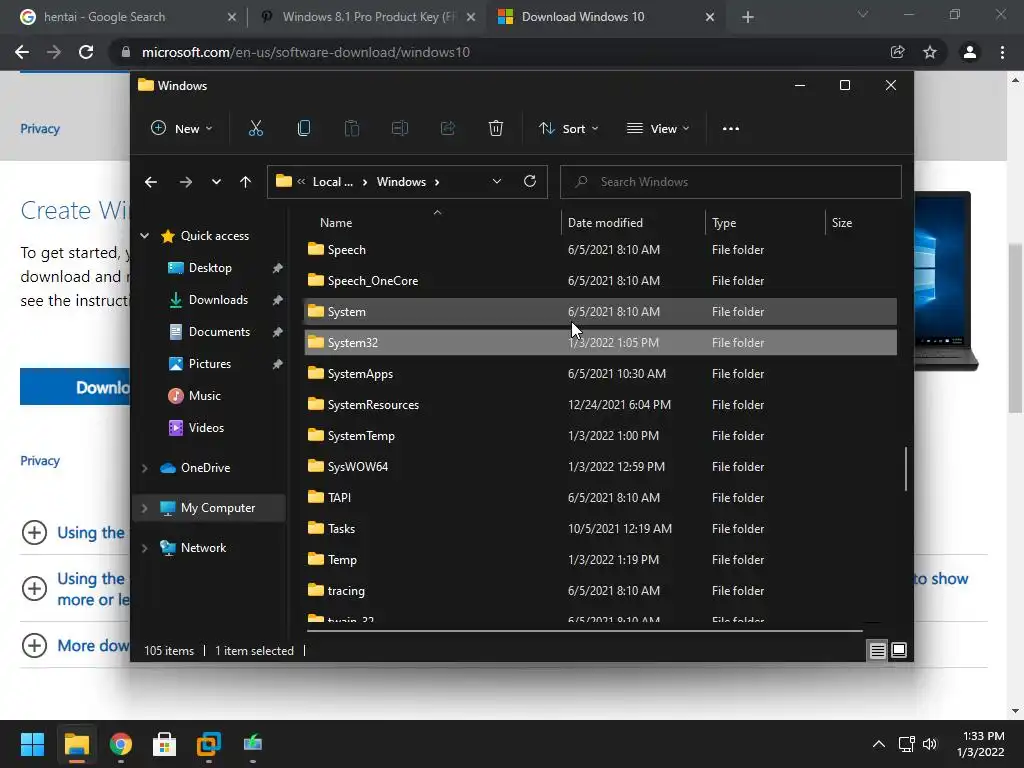Click the clock and date in taskbar
Screen dimensions: 1024x768
[981, 744]
